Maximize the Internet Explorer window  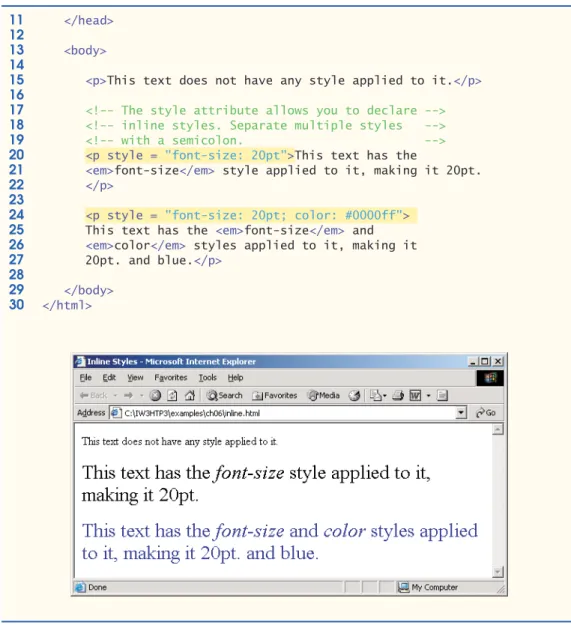pos(485,362)
